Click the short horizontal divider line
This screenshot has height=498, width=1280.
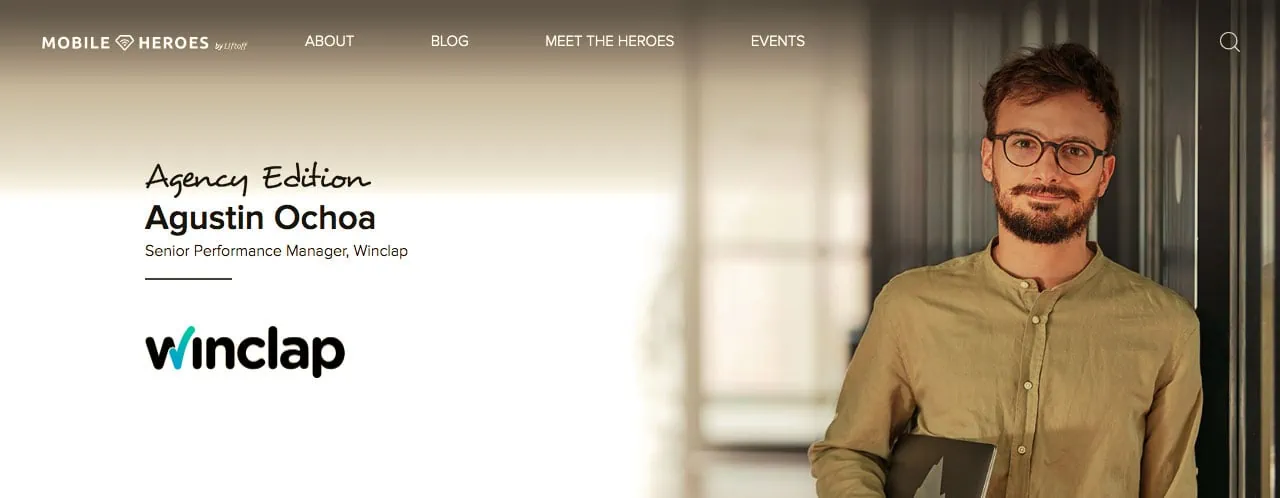188,279
